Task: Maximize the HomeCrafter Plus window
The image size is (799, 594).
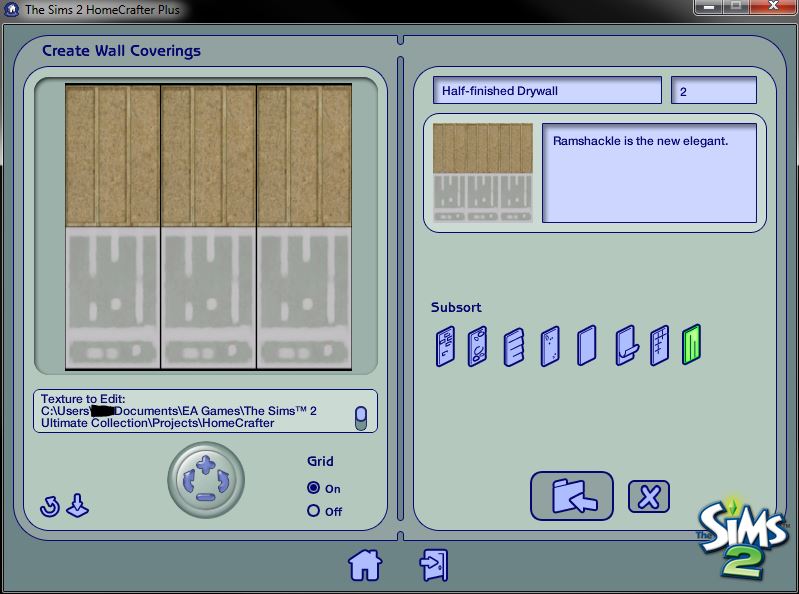Action: pyautogui.click(x=736, y=7)
